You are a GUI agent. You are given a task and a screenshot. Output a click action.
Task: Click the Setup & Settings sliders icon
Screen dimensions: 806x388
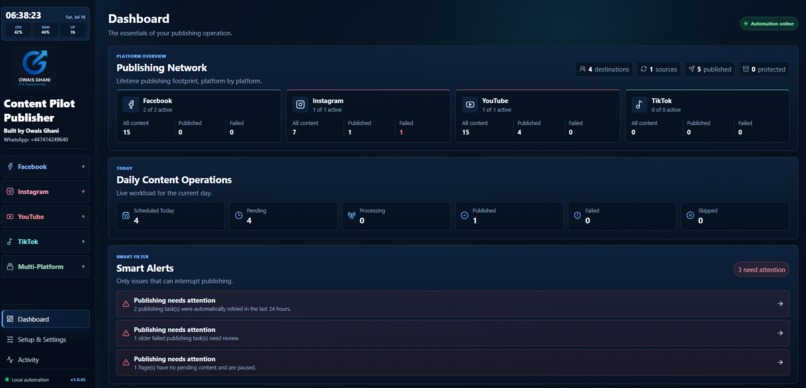10,340
